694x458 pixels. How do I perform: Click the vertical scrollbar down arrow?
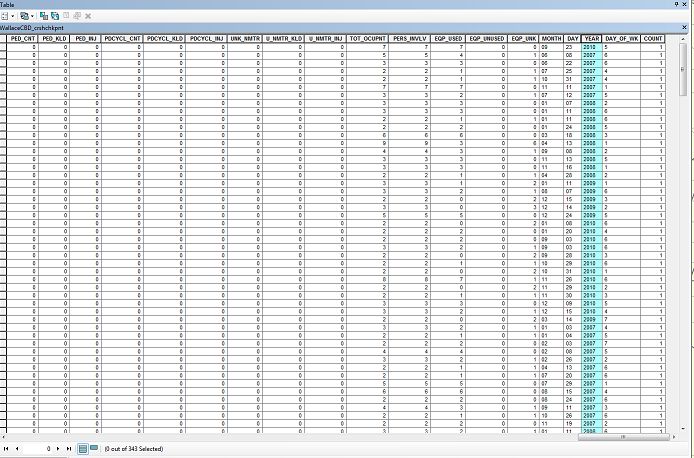click(682, 429)
